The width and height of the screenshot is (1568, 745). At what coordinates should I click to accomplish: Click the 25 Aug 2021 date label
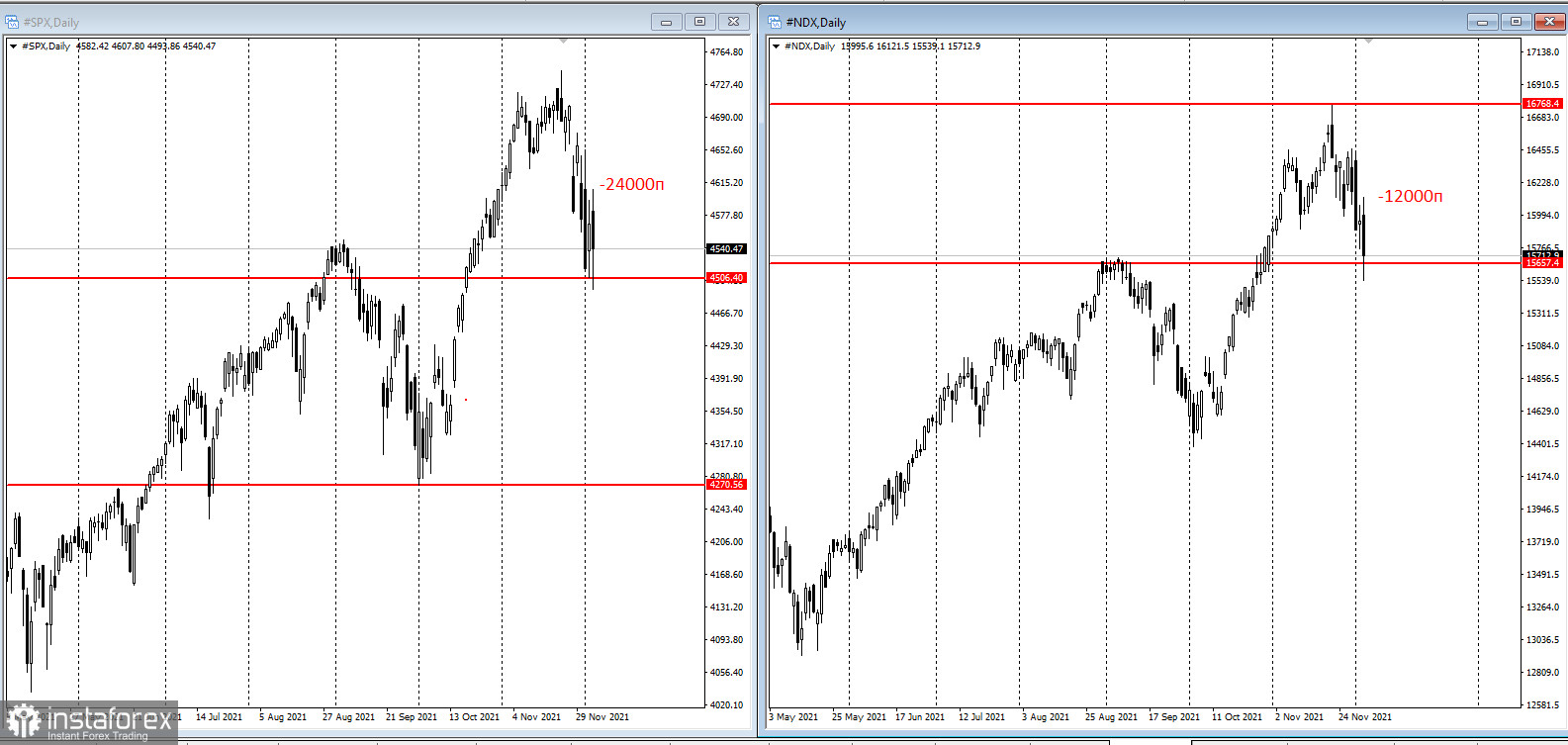[x=1111, y=717]
